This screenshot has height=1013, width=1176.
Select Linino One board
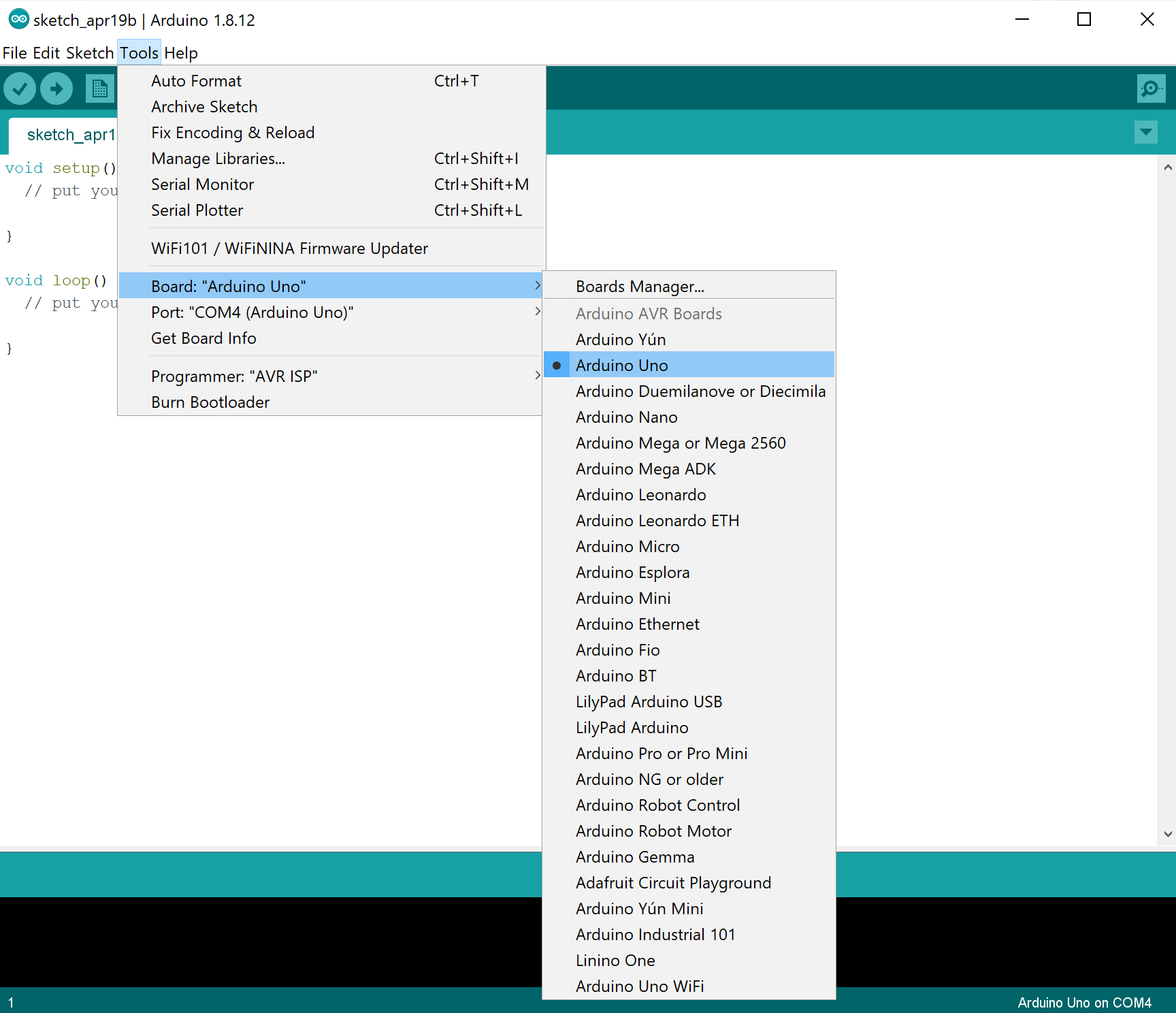(x=689, y=960)
